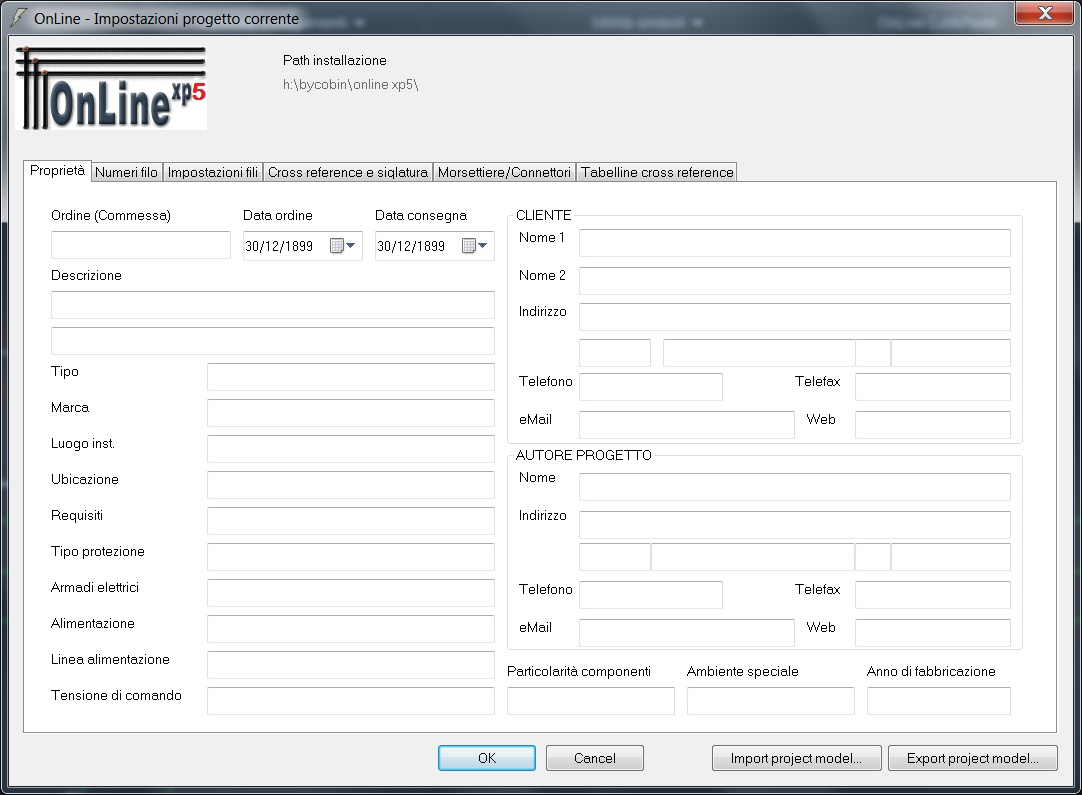Select the Tabelline cross reference tab
Image resolution: width=1082 pixels, height=795 pixels.
[657, 173]
